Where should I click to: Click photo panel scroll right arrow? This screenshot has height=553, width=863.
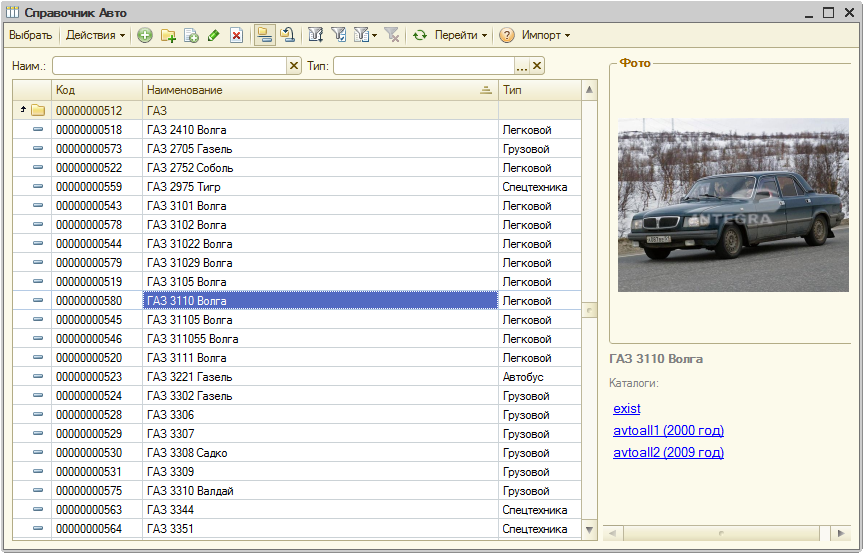pyautogui.click(x=840, y=533)
